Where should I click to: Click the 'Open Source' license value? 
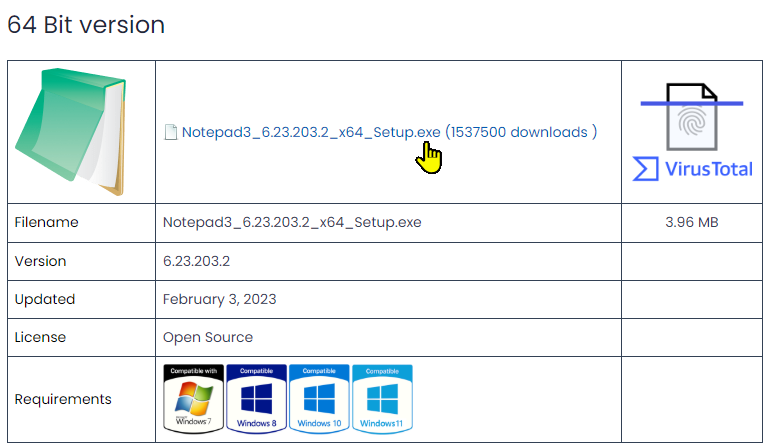pos(208,338)
